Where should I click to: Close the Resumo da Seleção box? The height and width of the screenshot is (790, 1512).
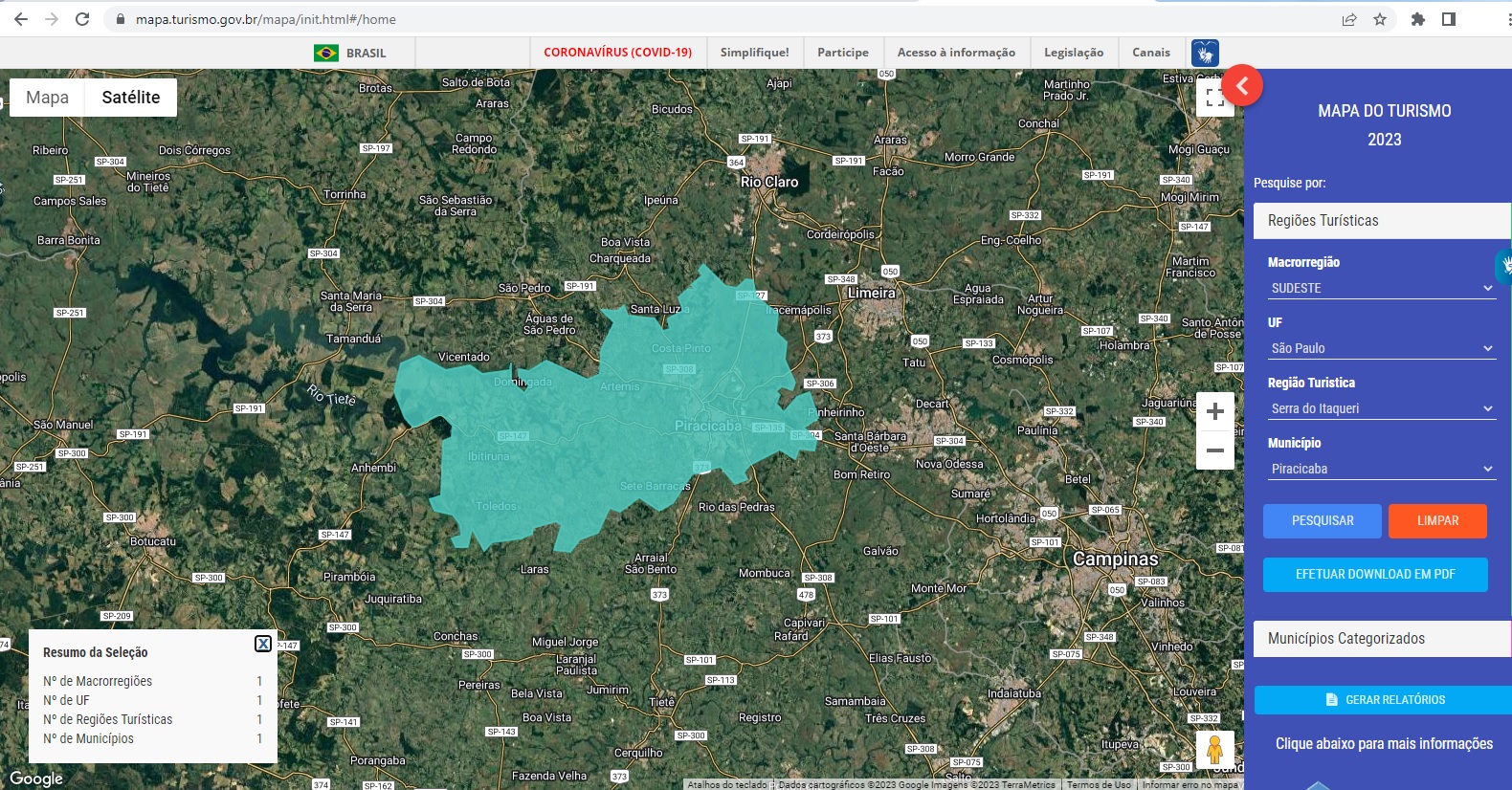[263, 644]
